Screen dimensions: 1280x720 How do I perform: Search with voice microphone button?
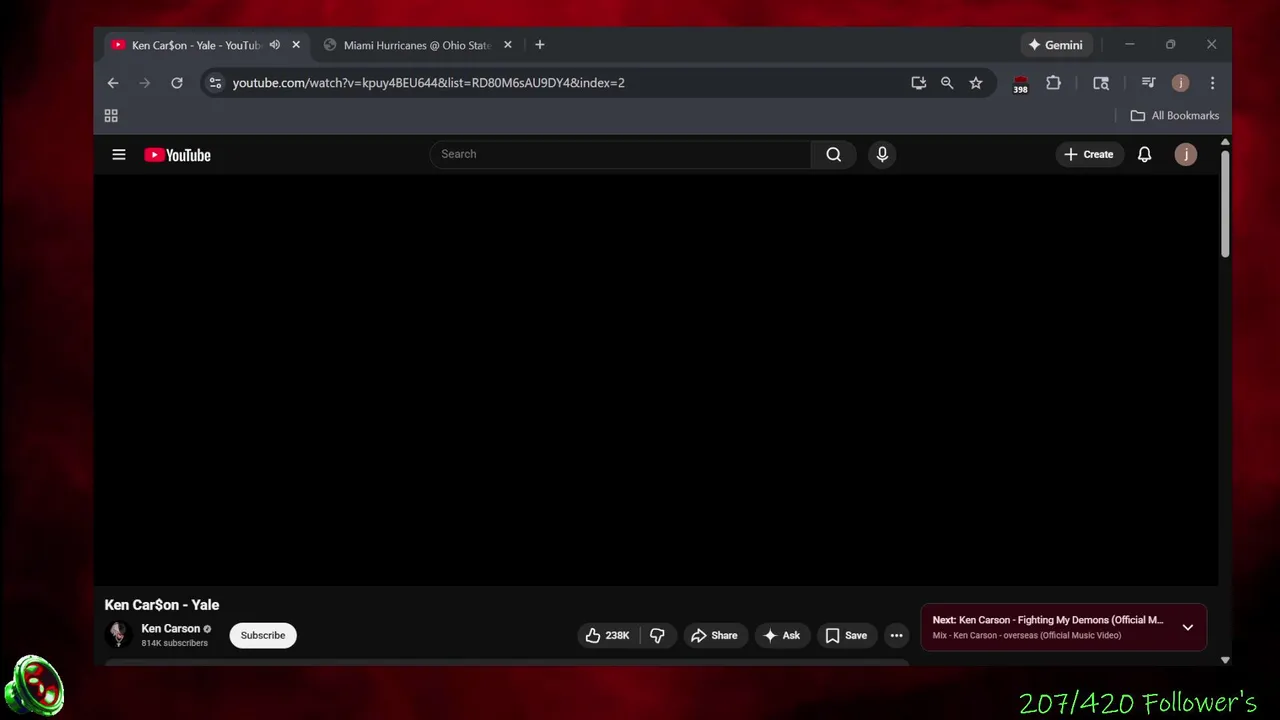pos(882,154)
